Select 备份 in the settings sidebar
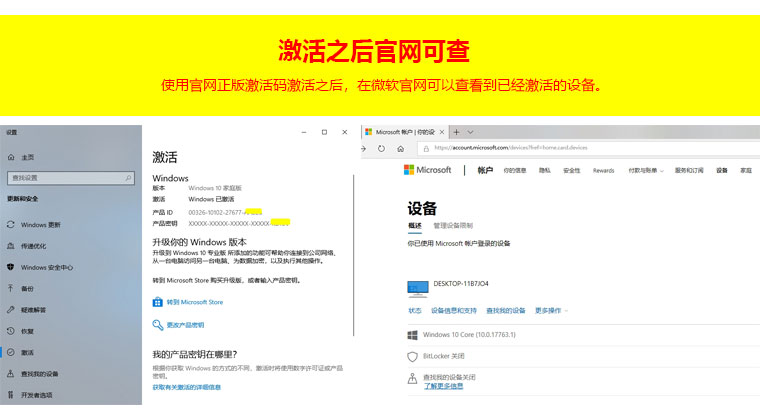 [27, 288]
